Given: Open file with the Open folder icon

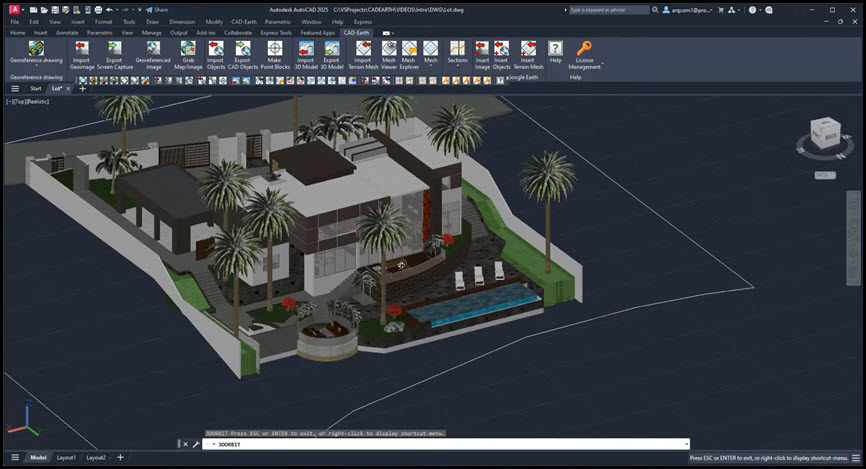Looking at the screenshot, I should pos(44,10).
